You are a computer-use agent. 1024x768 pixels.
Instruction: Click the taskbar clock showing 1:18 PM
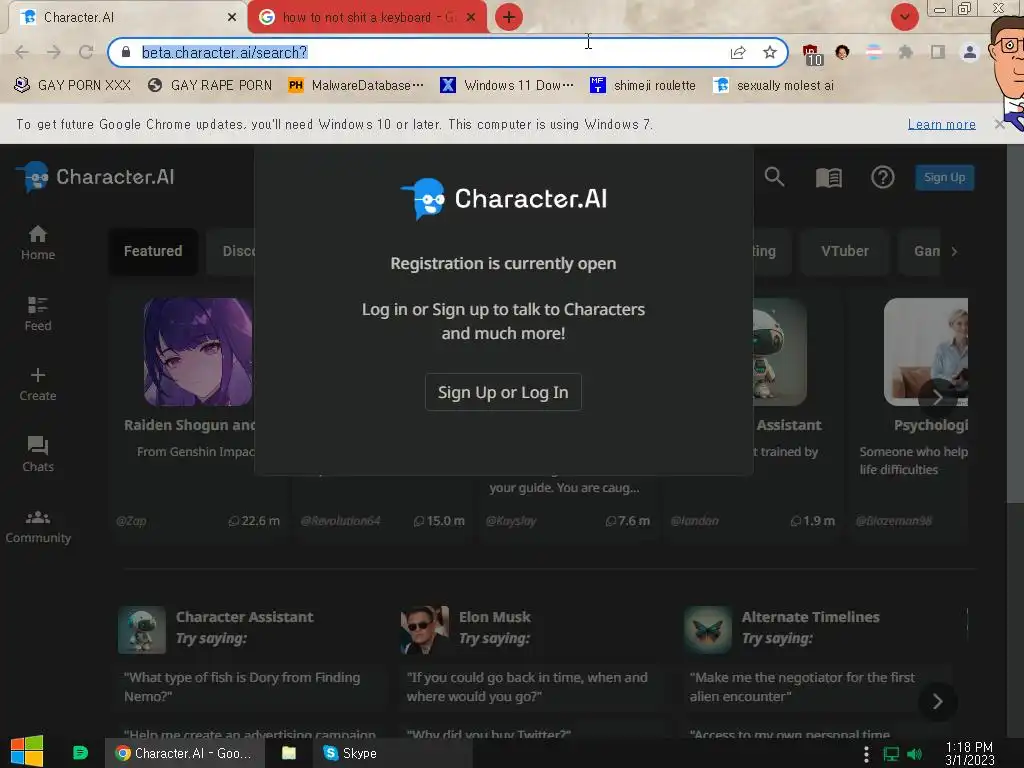(969, 754)
